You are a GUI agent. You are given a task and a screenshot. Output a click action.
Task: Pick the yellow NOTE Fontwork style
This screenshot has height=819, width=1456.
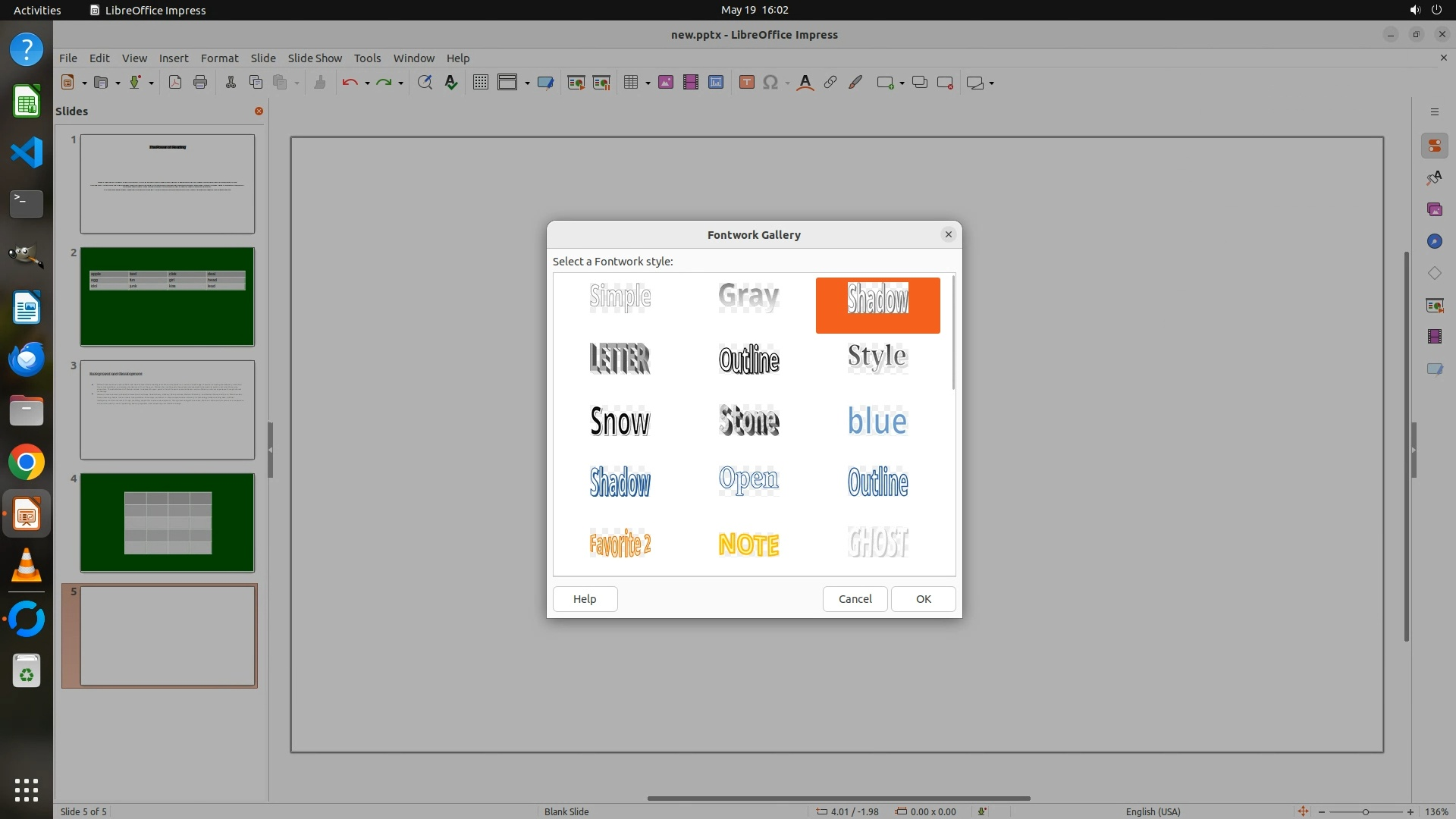(x=748, y=544)
